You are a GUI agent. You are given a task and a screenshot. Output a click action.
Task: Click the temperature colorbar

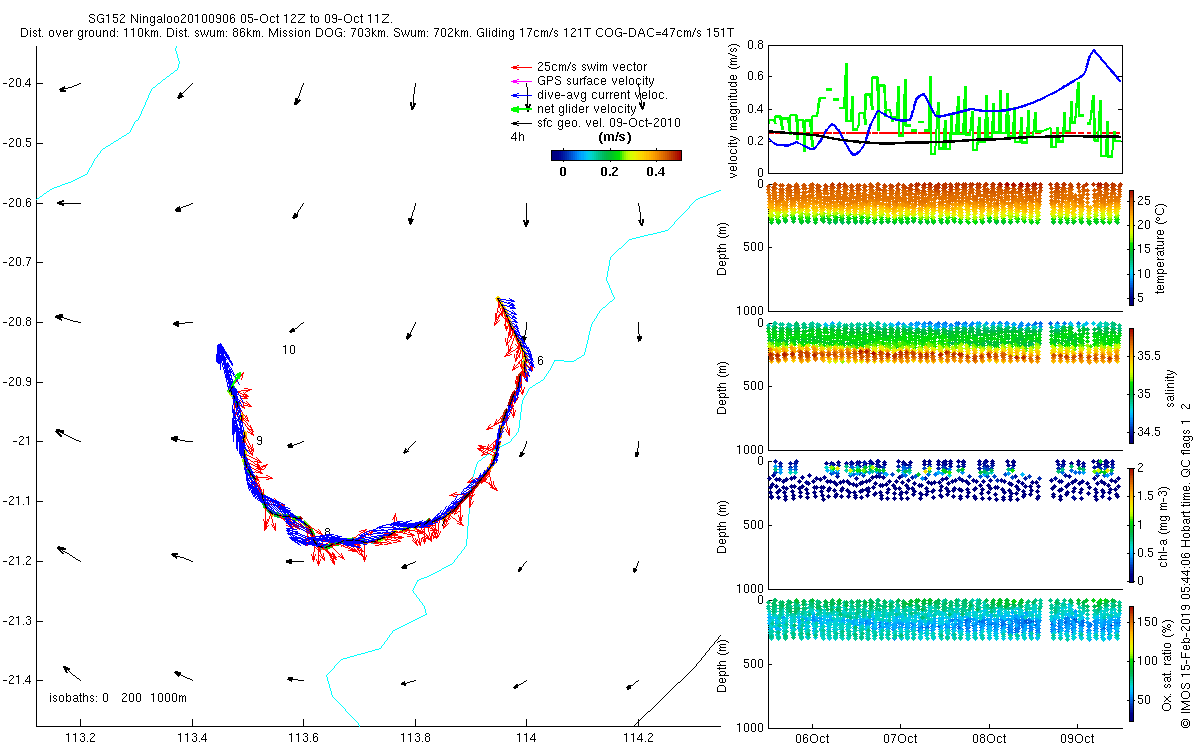(x=1132, y=246)
